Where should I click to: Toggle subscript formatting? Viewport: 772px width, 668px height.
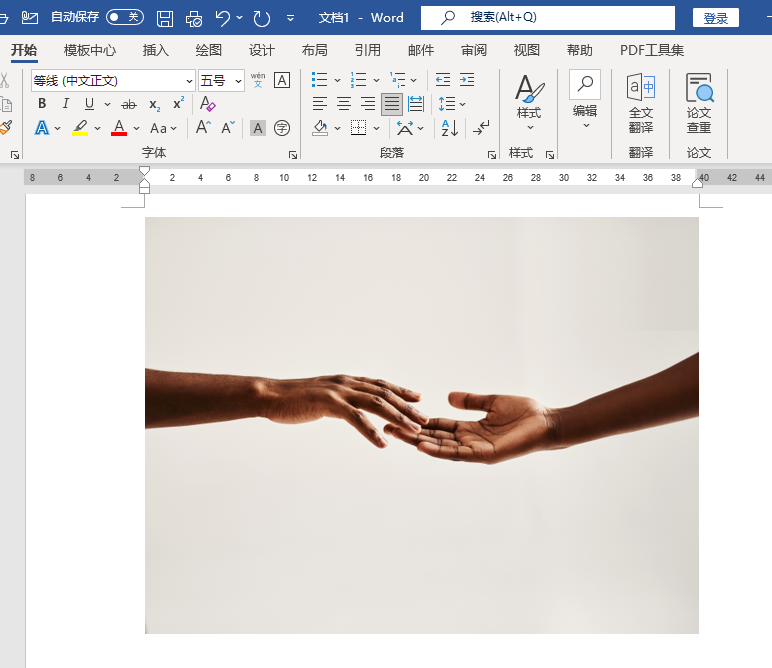point(155,105)
